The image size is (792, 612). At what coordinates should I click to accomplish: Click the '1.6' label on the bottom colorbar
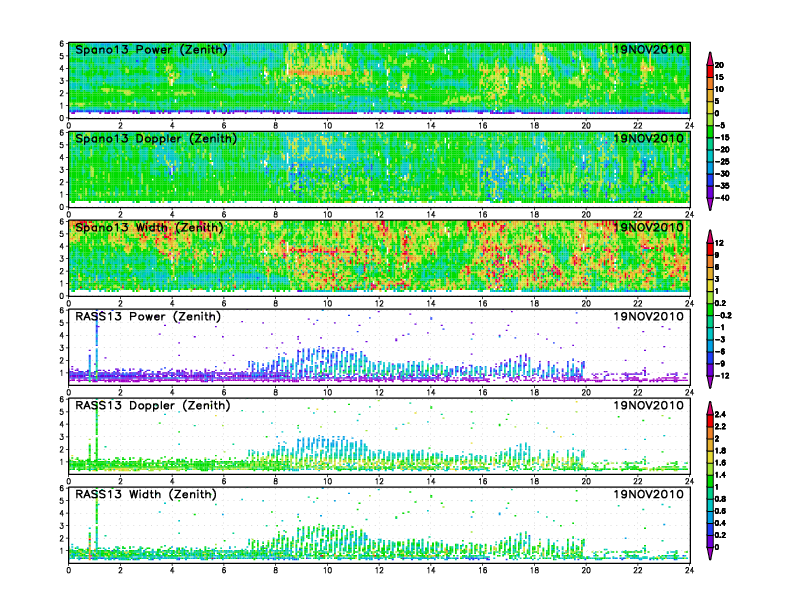click(x=720, y=463)
